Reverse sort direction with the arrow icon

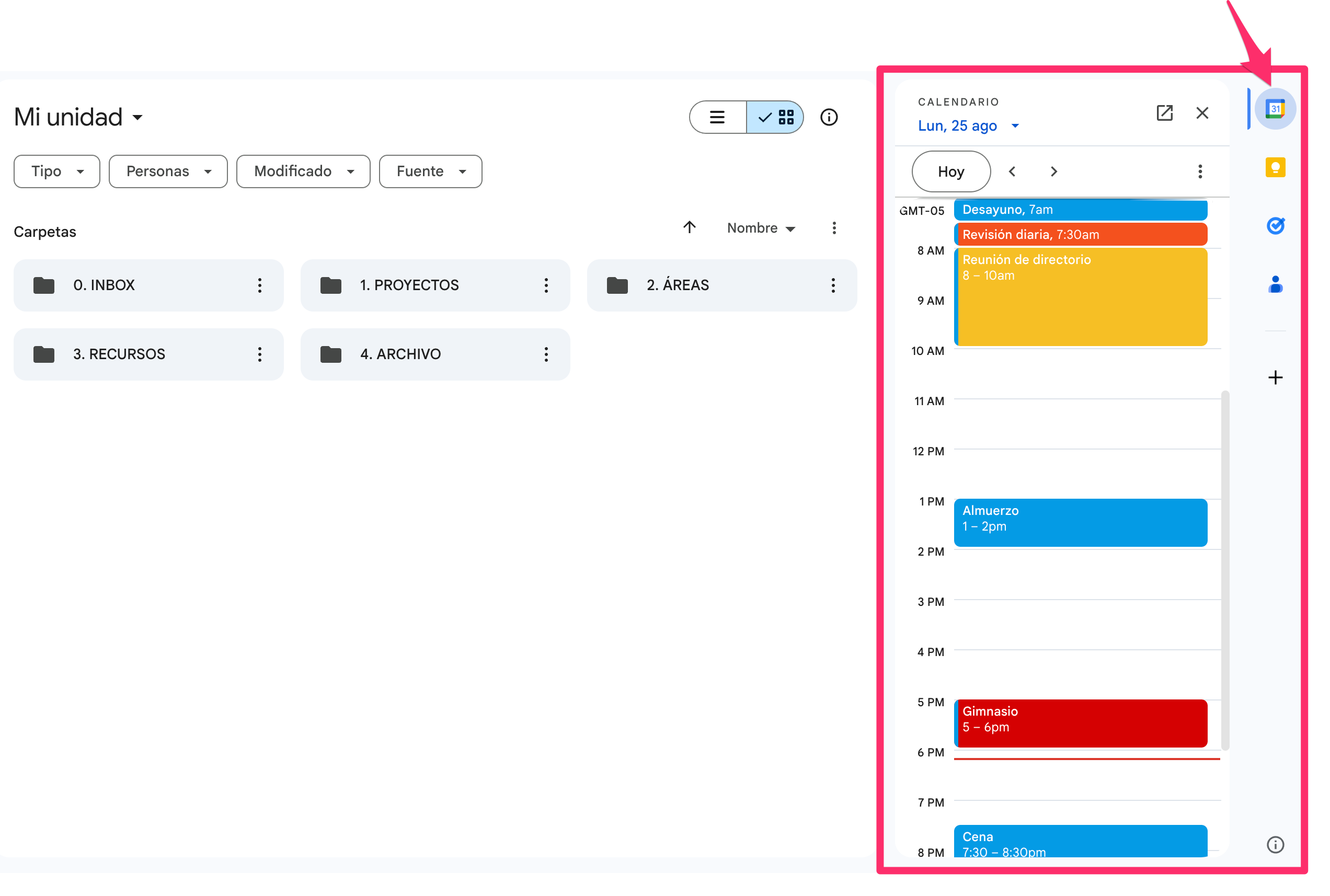click(x=689, y=227)
